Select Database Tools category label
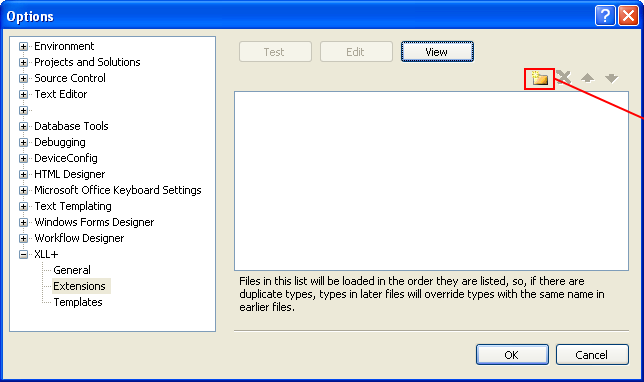Viewport: 644px width, 382px height. (71, 127)
